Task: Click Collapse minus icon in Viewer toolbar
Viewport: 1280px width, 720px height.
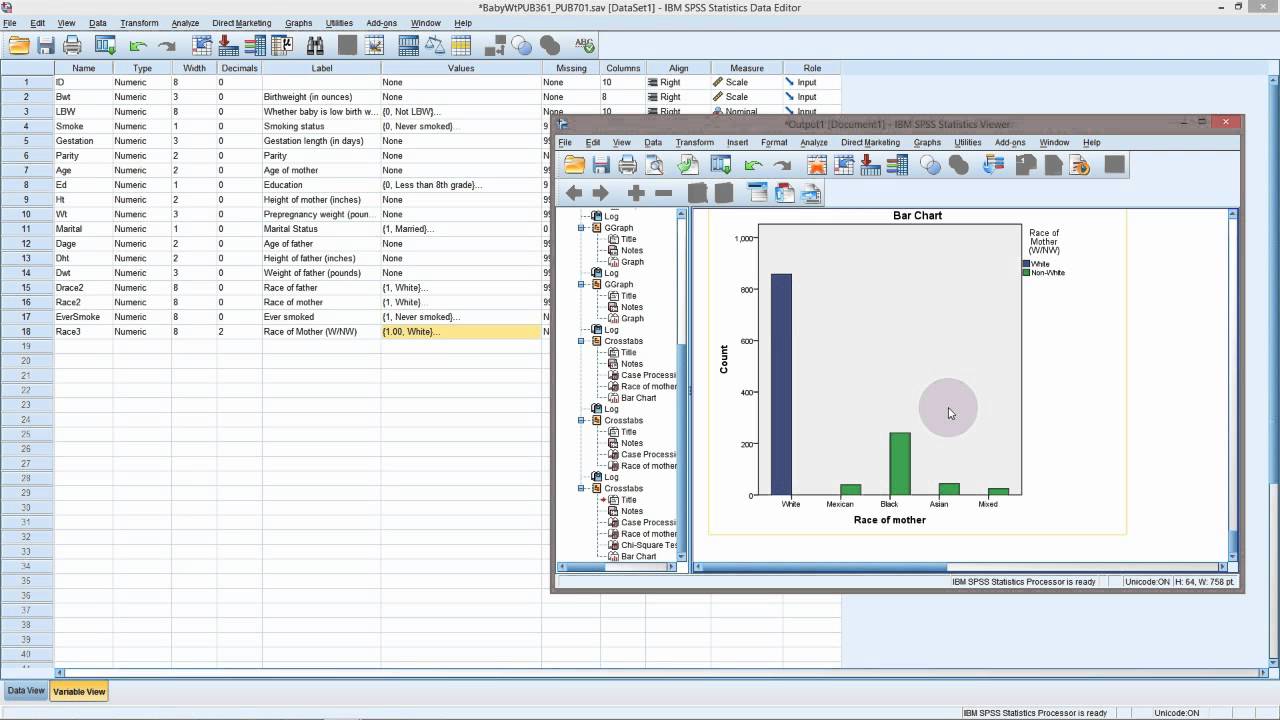Action: (x=663, y=193)
